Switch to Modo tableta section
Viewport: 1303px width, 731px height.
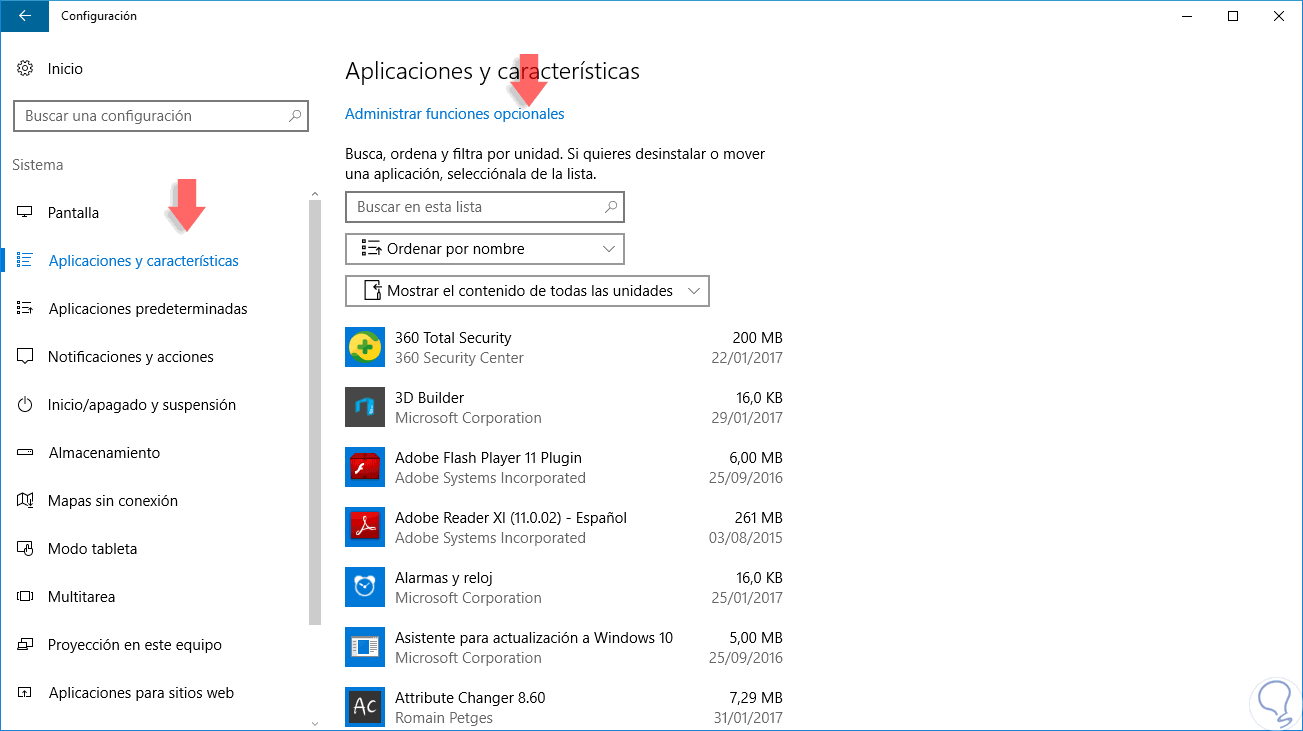(92, 549)
